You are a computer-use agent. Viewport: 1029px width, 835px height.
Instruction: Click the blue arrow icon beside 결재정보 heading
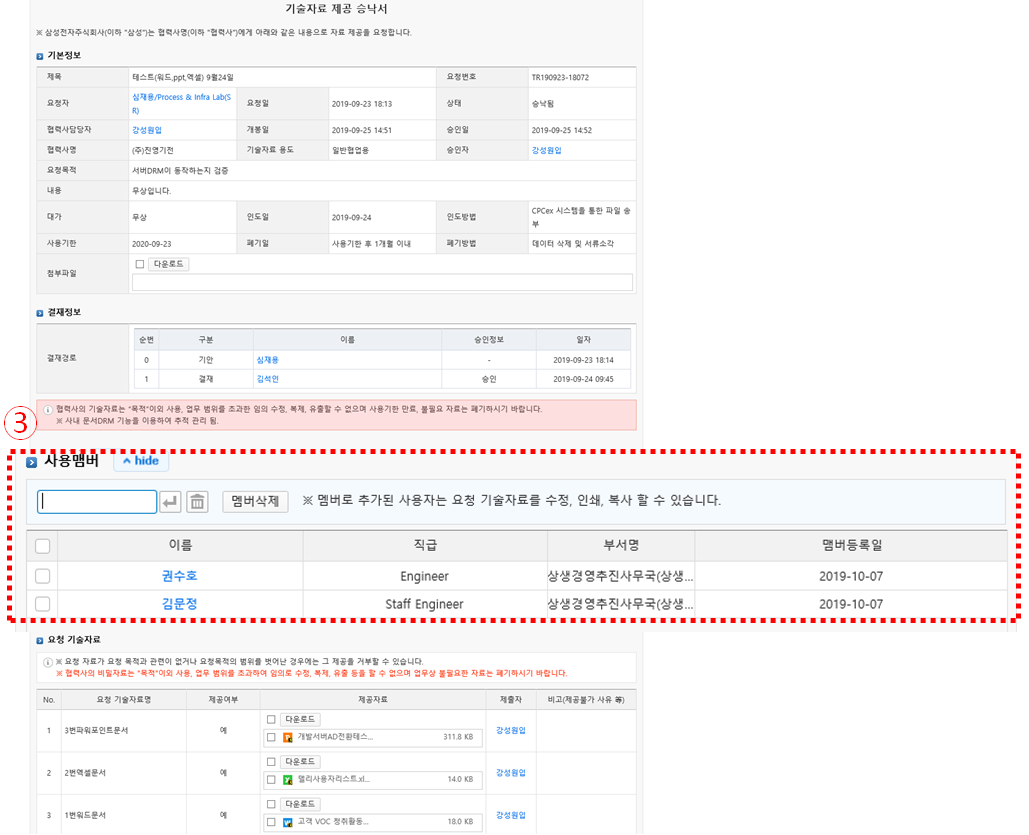(x=40, y=313)
